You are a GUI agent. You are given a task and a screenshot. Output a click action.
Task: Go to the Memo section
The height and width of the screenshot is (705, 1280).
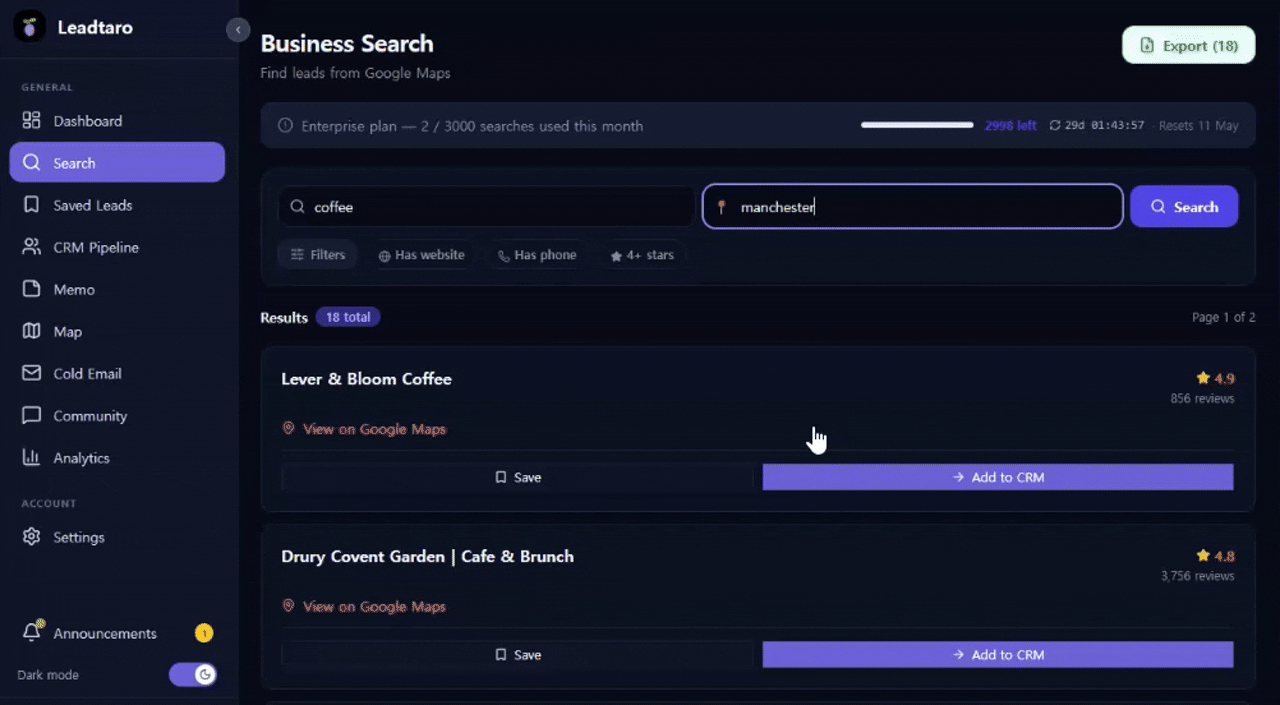pos(73,289)
